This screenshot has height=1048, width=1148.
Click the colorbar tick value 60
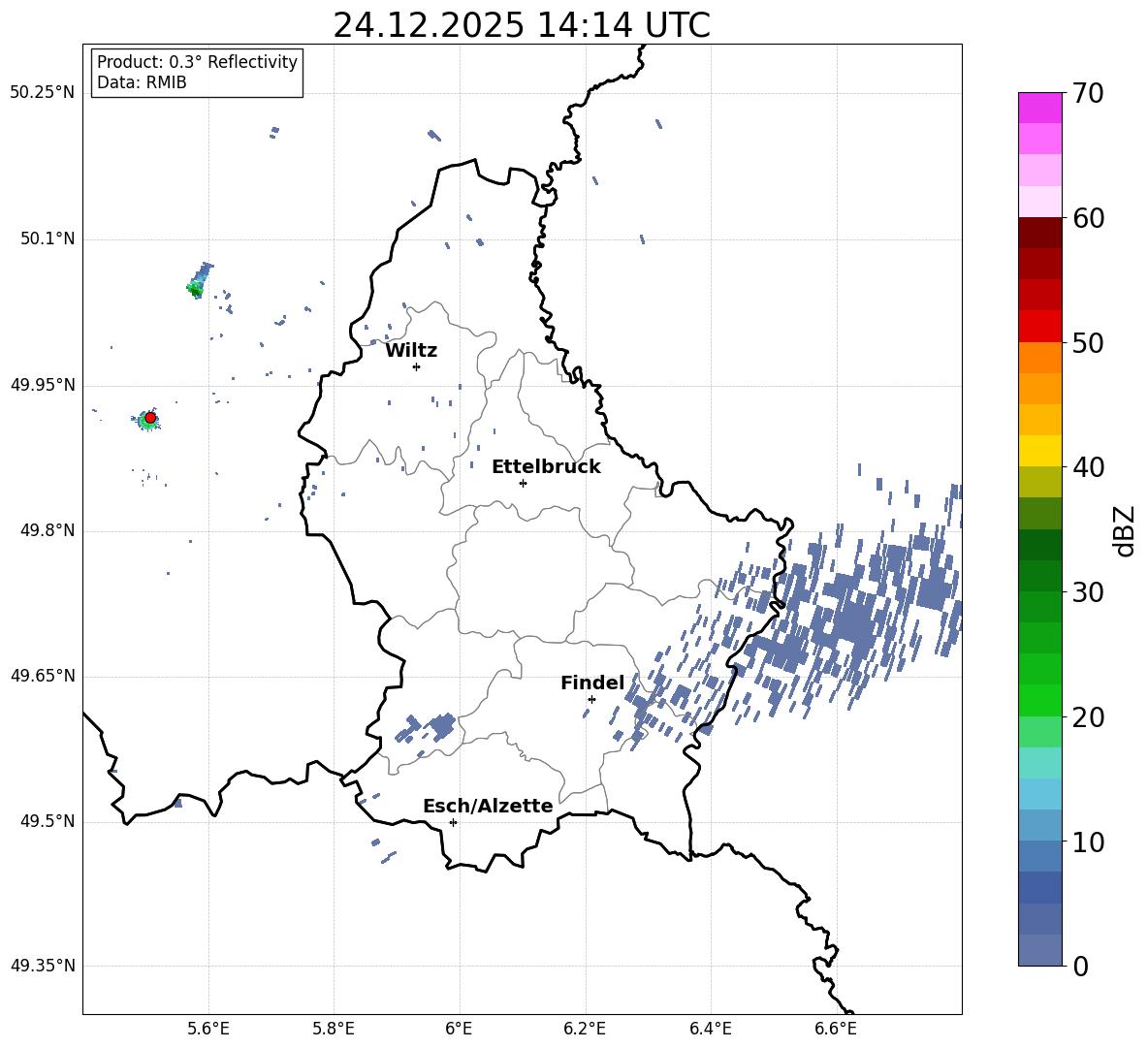[1088, 218]
